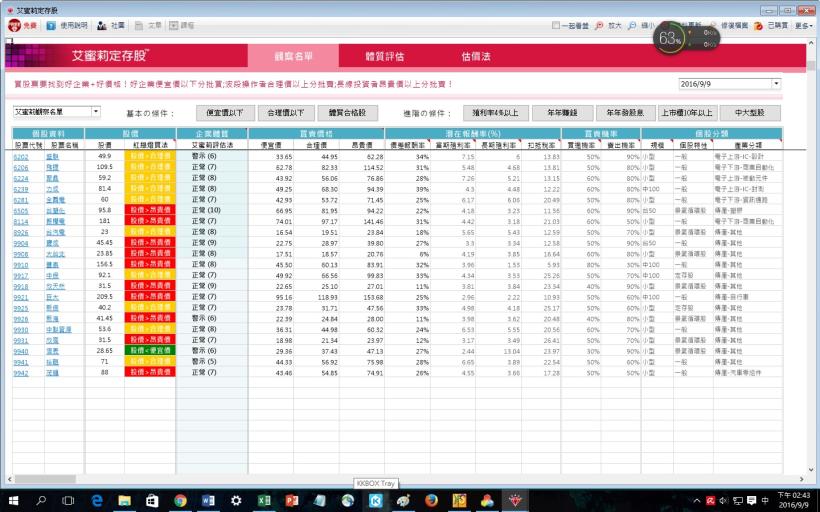
Task: Open the Windows Store taskbar icon
Action: click(152, 500)
